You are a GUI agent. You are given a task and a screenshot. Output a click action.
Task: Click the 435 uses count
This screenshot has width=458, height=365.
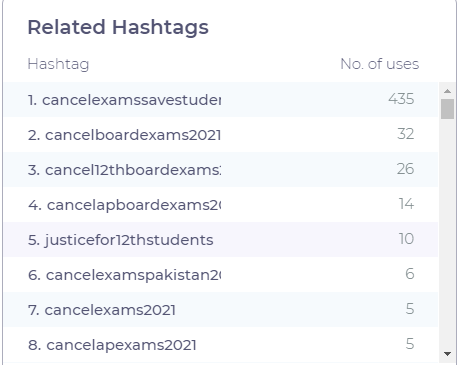click(x=401, y=99)
